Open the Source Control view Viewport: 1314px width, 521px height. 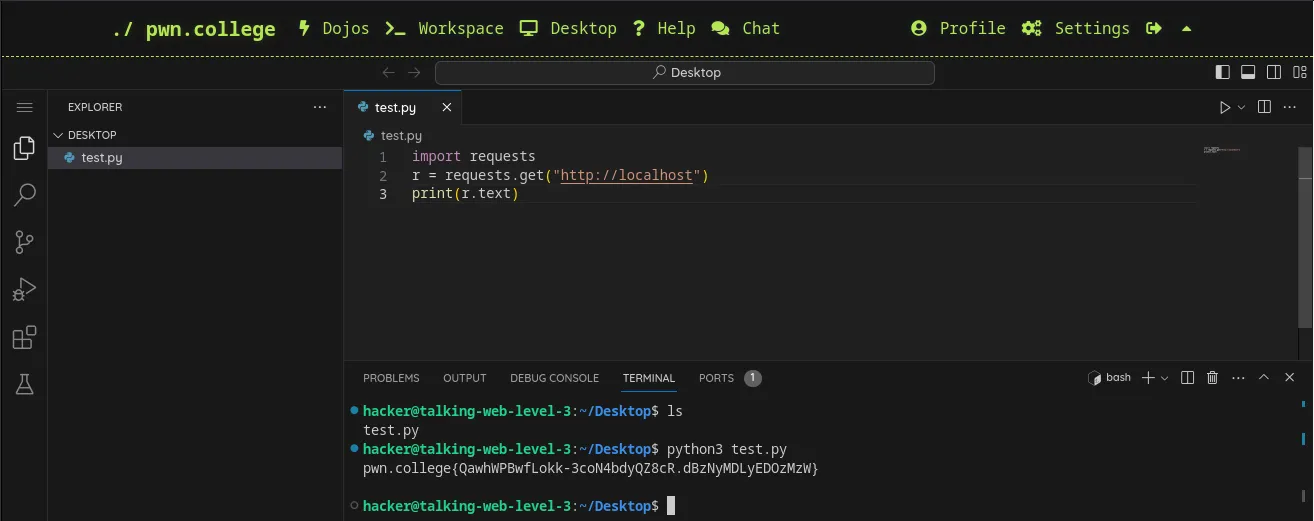coord(24,242)
